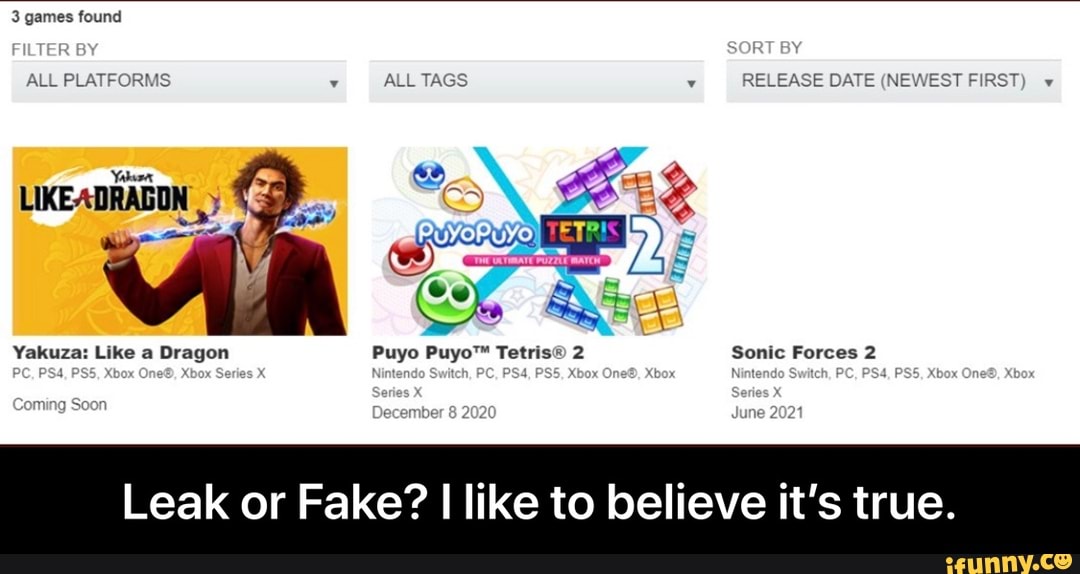Screen dimensions: 1080x574
Task: Click the "3 games found" results count
Action: (x=67, y=17)
